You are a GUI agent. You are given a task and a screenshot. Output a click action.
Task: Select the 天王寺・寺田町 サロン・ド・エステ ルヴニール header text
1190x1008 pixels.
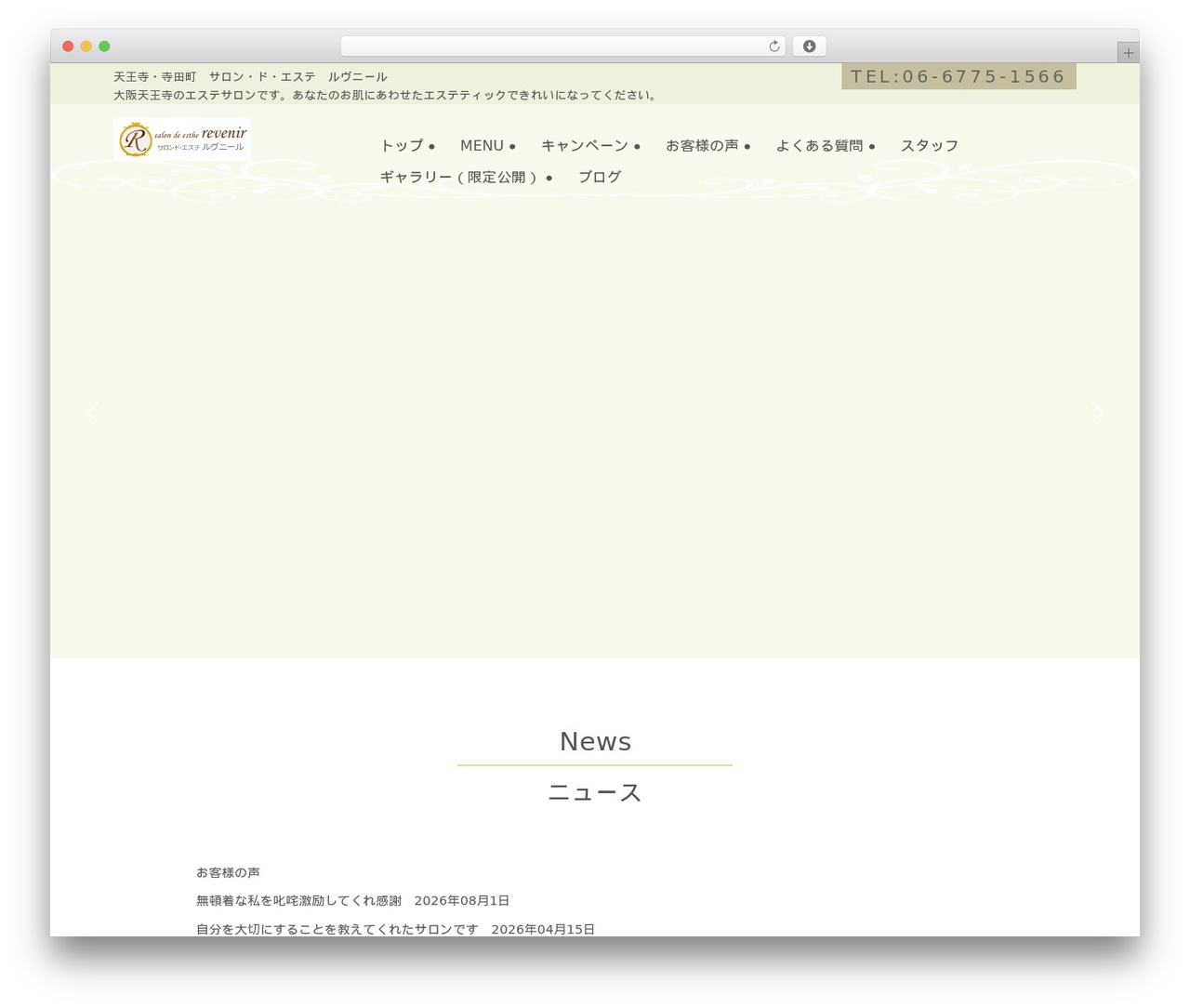[x=250, y=77]
